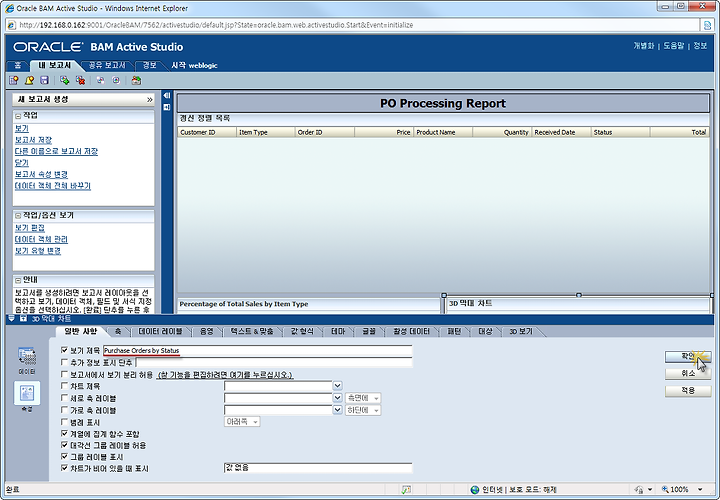Toggle the 보기 제목 checkbox

pos(64,350)
